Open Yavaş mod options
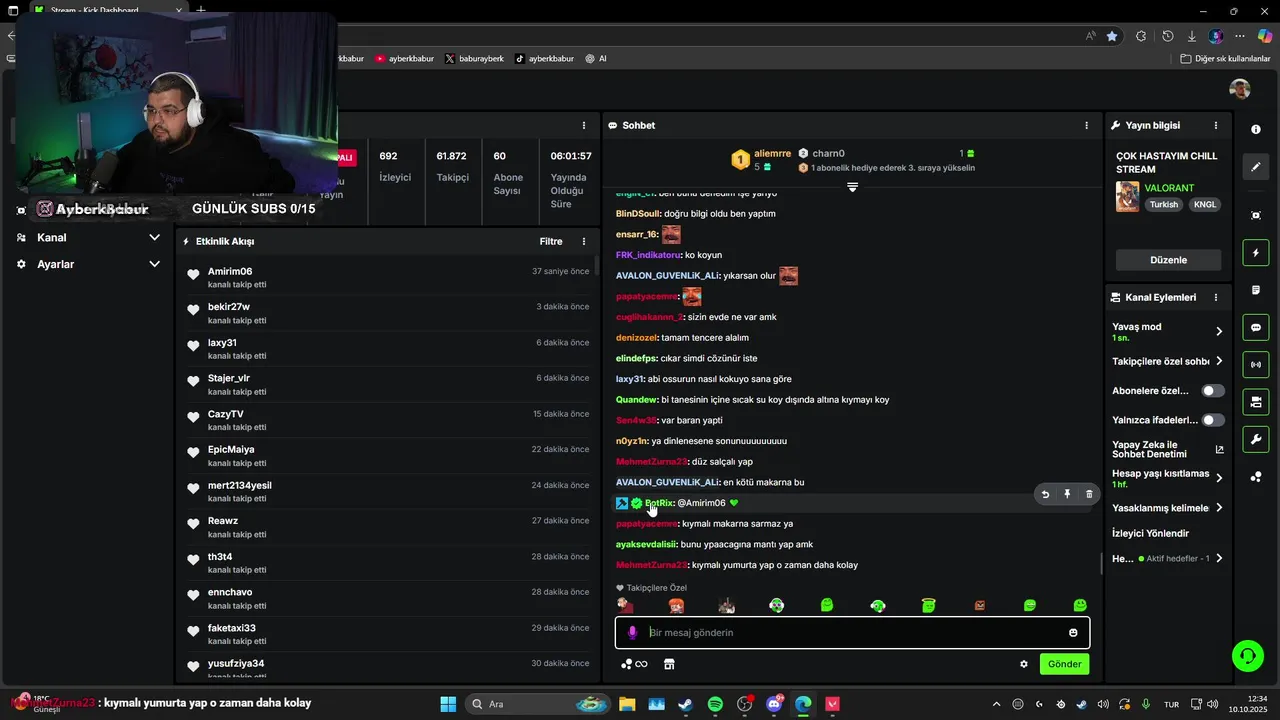The height and width of the screenshot is (720, 1280). [x=1168, y=331]
